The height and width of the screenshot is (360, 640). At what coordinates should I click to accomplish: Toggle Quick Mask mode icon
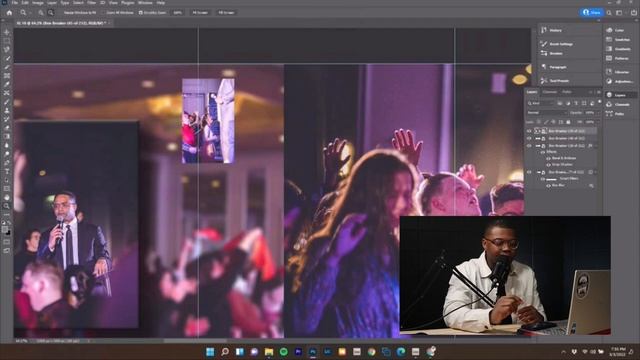(x=7, y=242)
